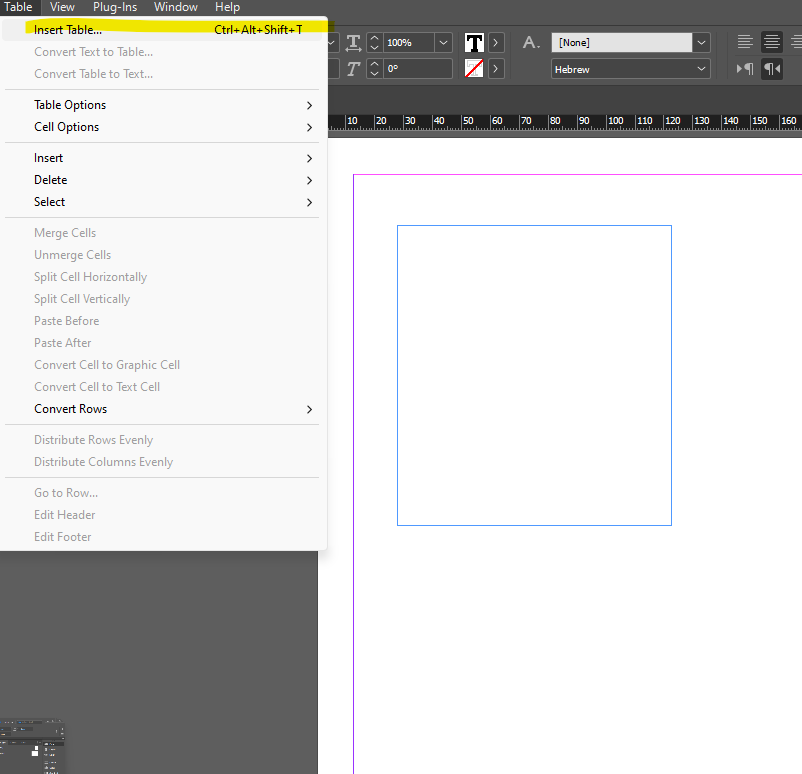This screenshot has width=802, height=774.
Task: Click the character style 'A.' icon
Action: click(531, 43)
